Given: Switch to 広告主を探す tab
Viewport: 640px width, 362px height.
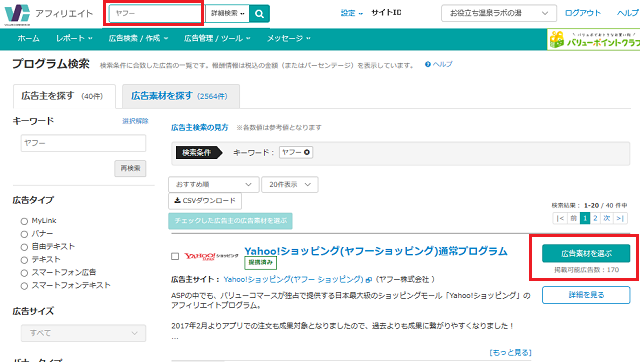Looking at the screenshot, I should pyautogui.click(x=64, y=96).
